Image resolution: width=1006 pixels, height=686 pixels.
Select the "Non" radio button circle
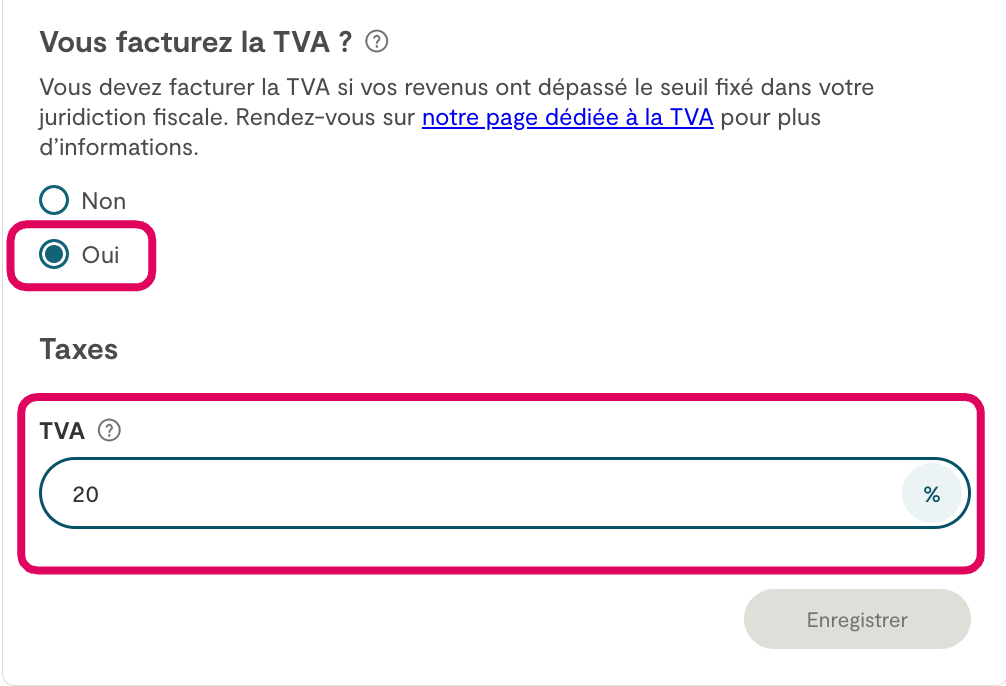tap(54, 201)
